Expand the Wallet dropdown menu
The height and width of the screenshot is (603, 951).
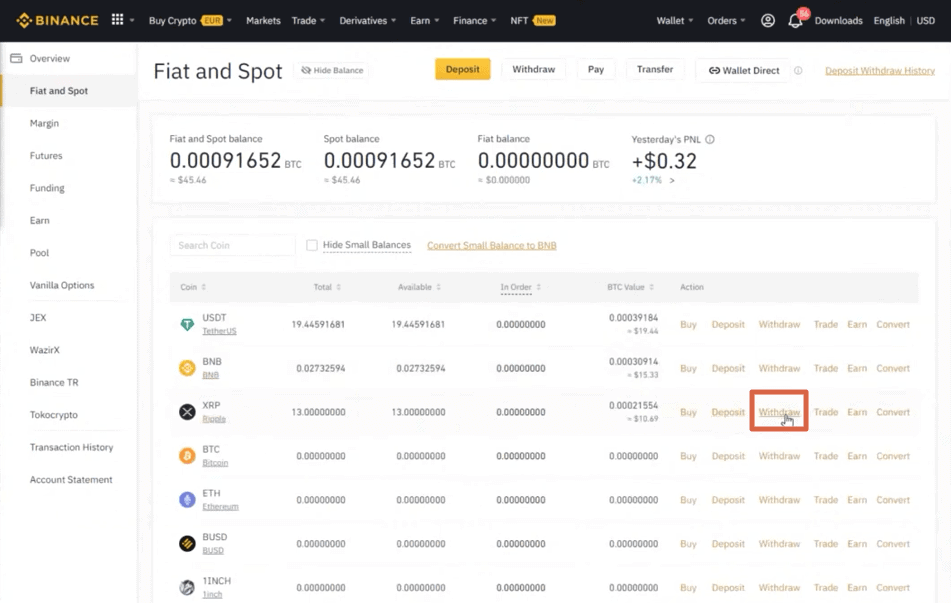click(x=674, y=21)
